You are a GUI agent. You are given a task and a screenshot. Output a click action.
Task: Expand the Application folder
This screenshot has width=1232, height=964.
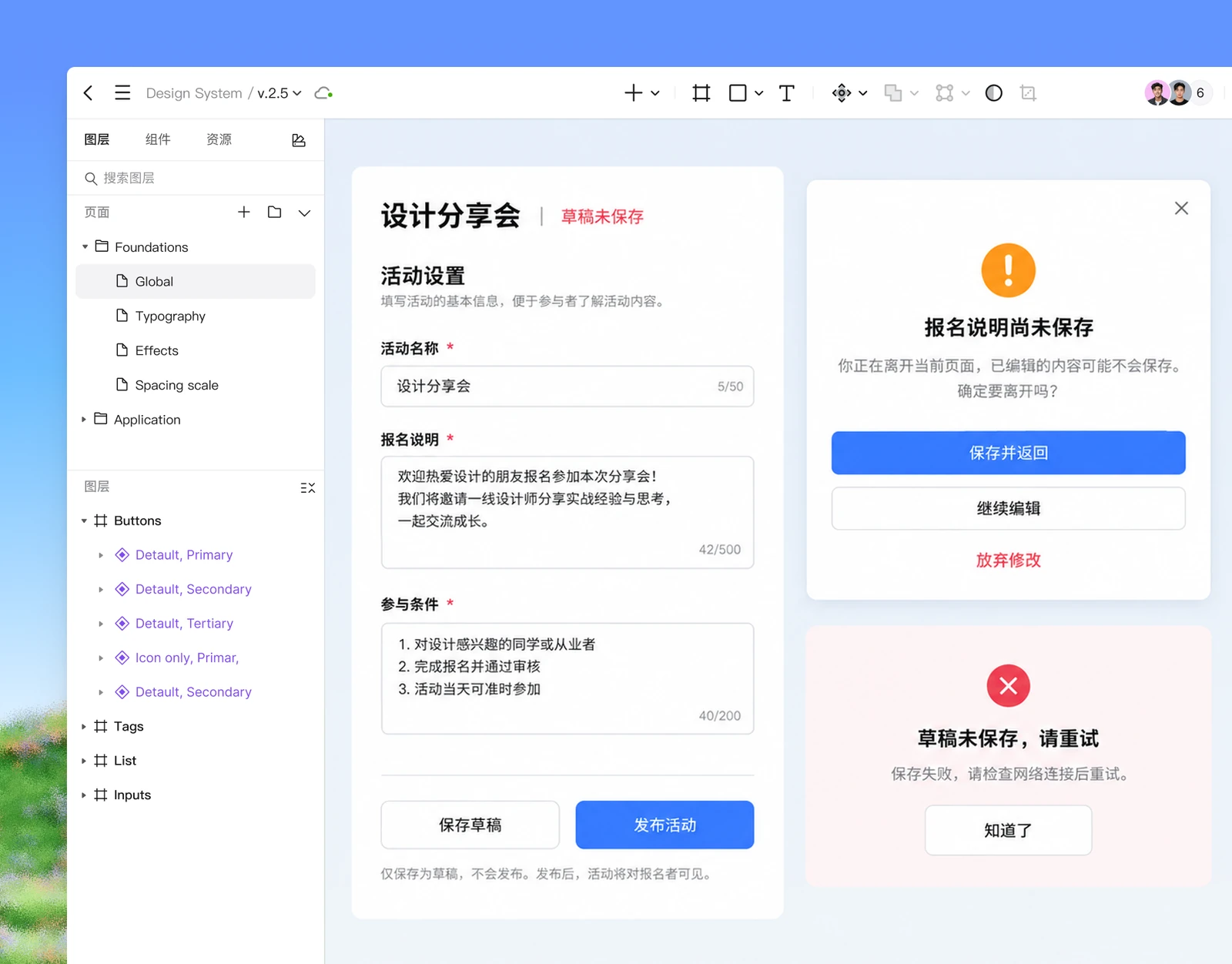(84, 420)
